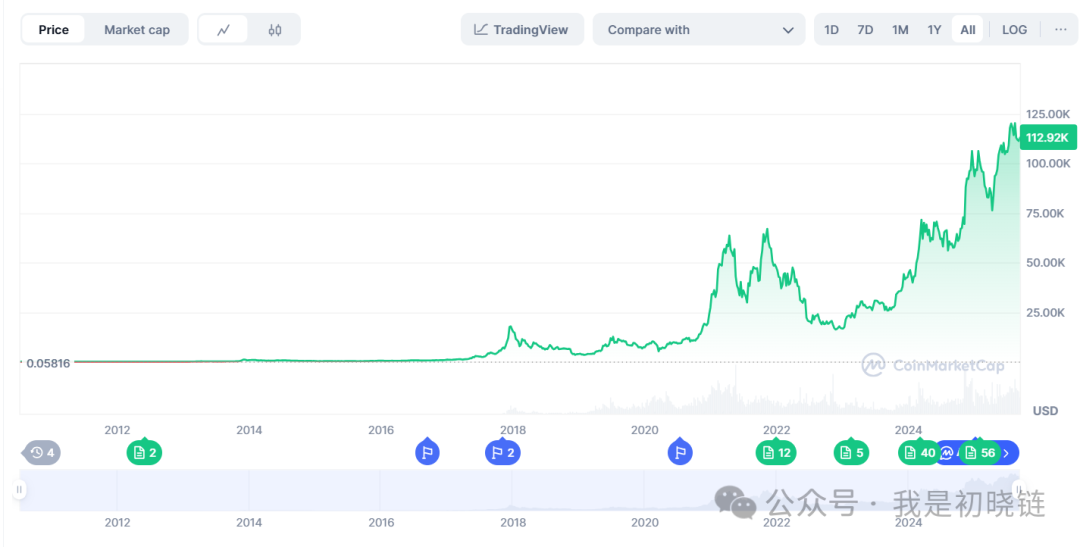Screen dimensions: 1080x547
Task: Expand the Compare with dropdown
Action: 699,30
